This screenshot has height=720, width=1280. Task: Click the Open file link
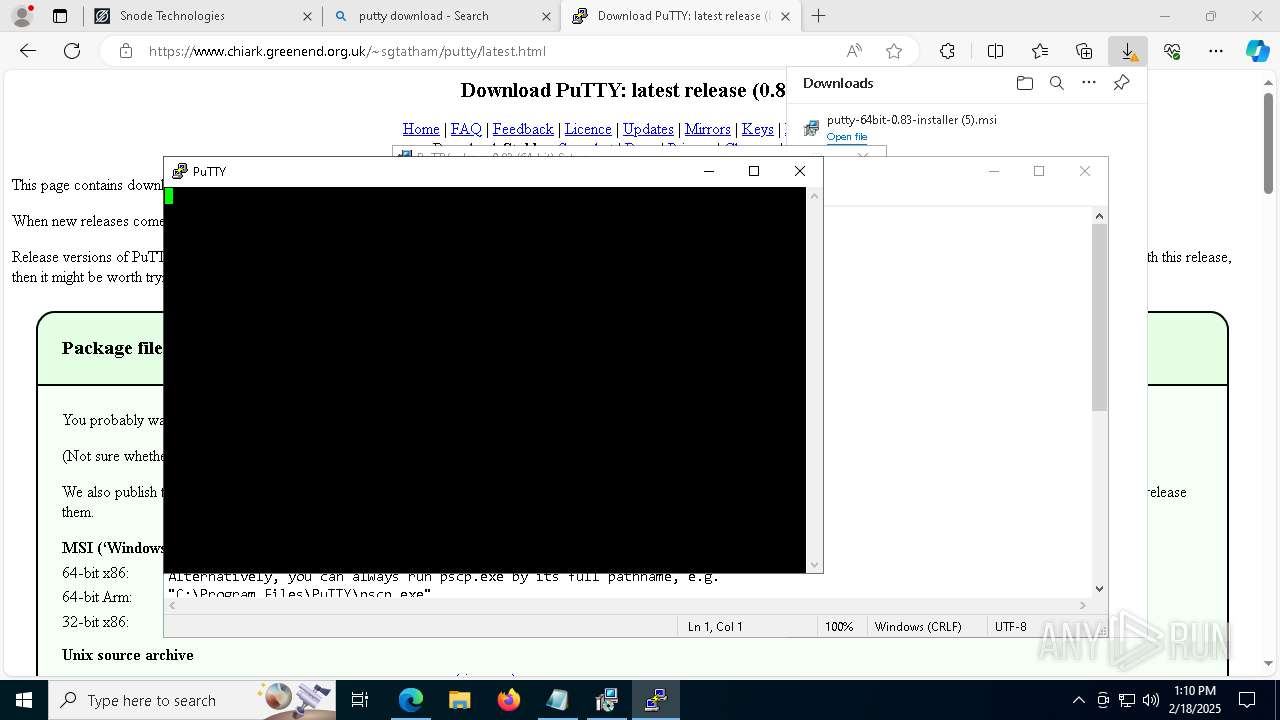(x=846, y=137)
